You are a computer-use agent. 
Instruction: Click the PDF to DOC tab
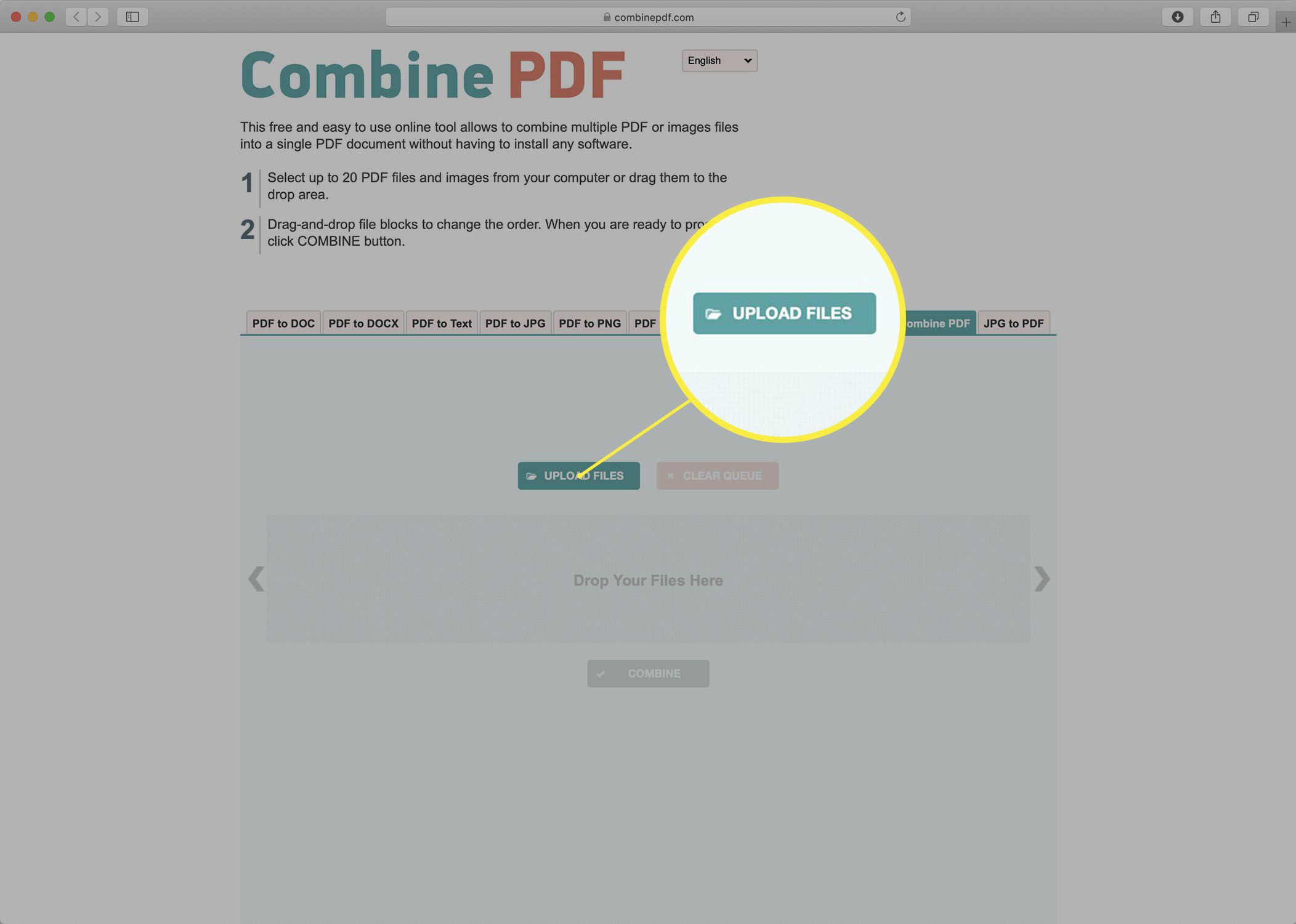coord(282,323)
